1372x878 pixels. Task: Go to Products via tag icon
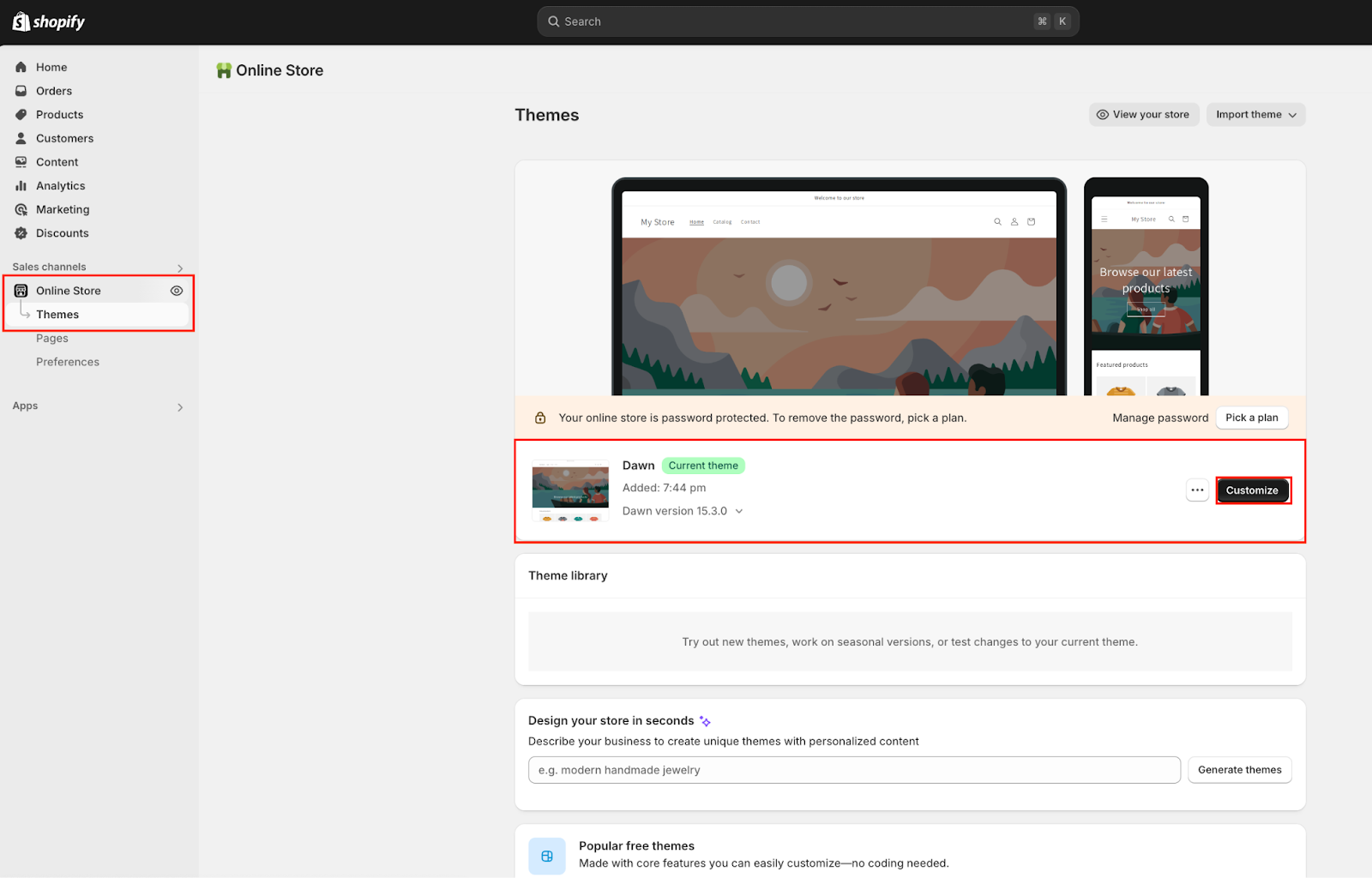(x=21, y=115)
